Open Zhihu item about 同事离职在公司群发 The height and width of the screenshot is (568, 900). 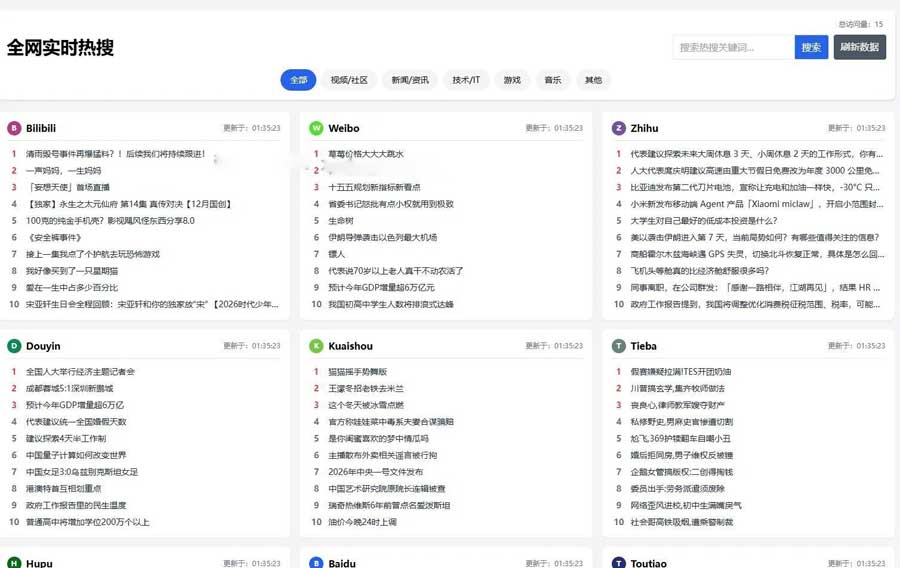pos(755,287)
